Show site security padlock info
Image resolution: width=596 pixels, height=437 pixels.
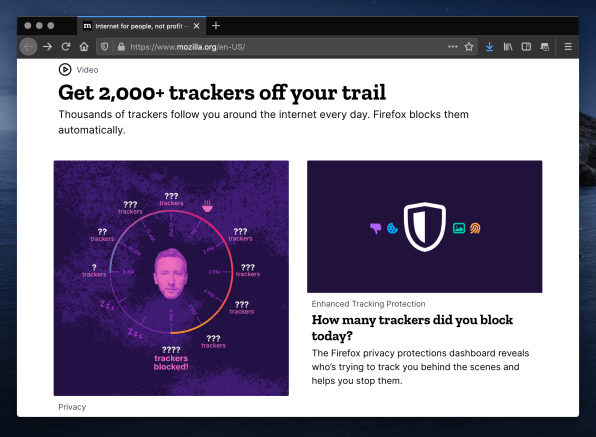121,47
